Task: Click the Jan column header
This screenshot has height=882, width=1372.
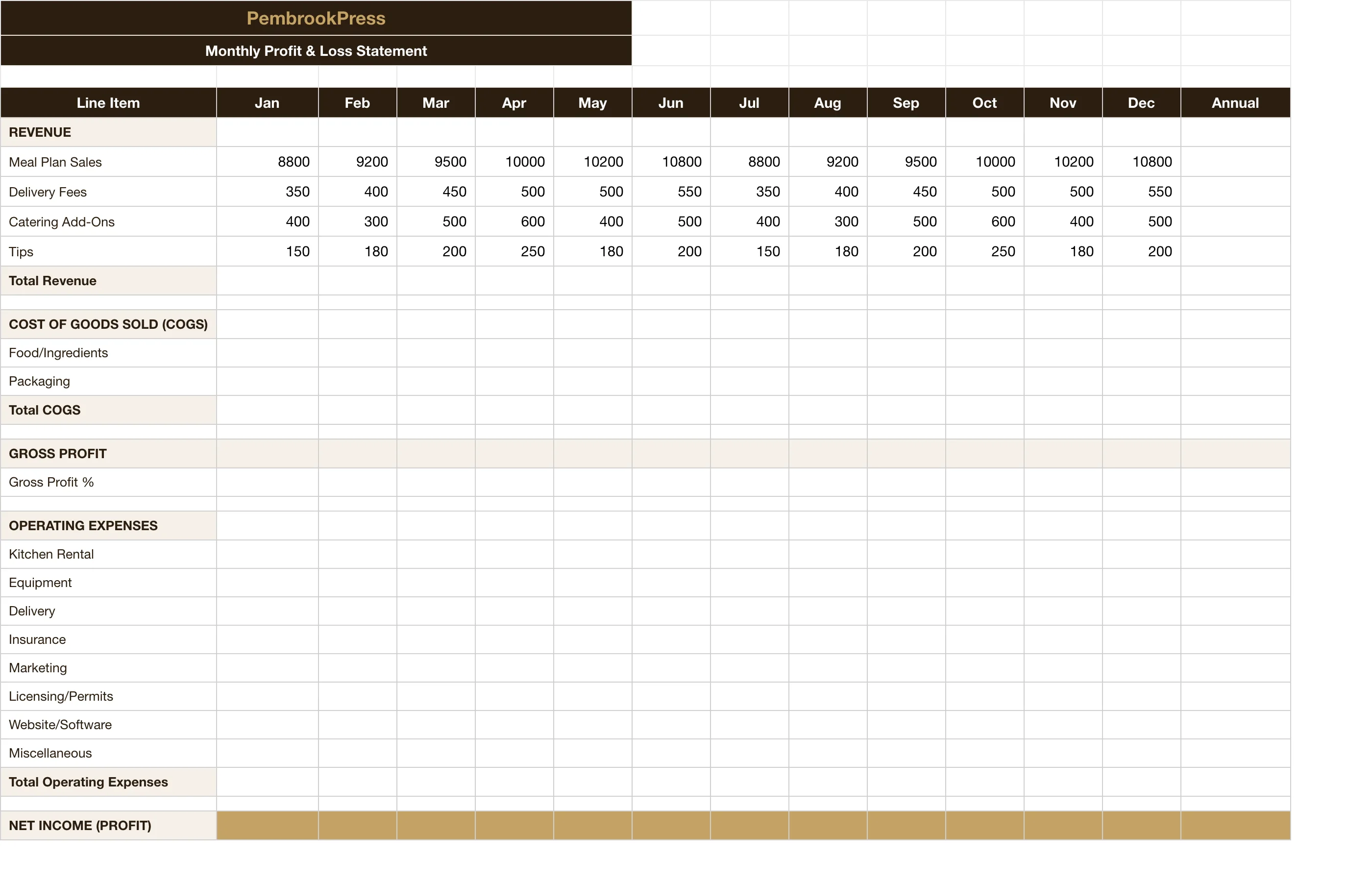Action: point(268,103)
